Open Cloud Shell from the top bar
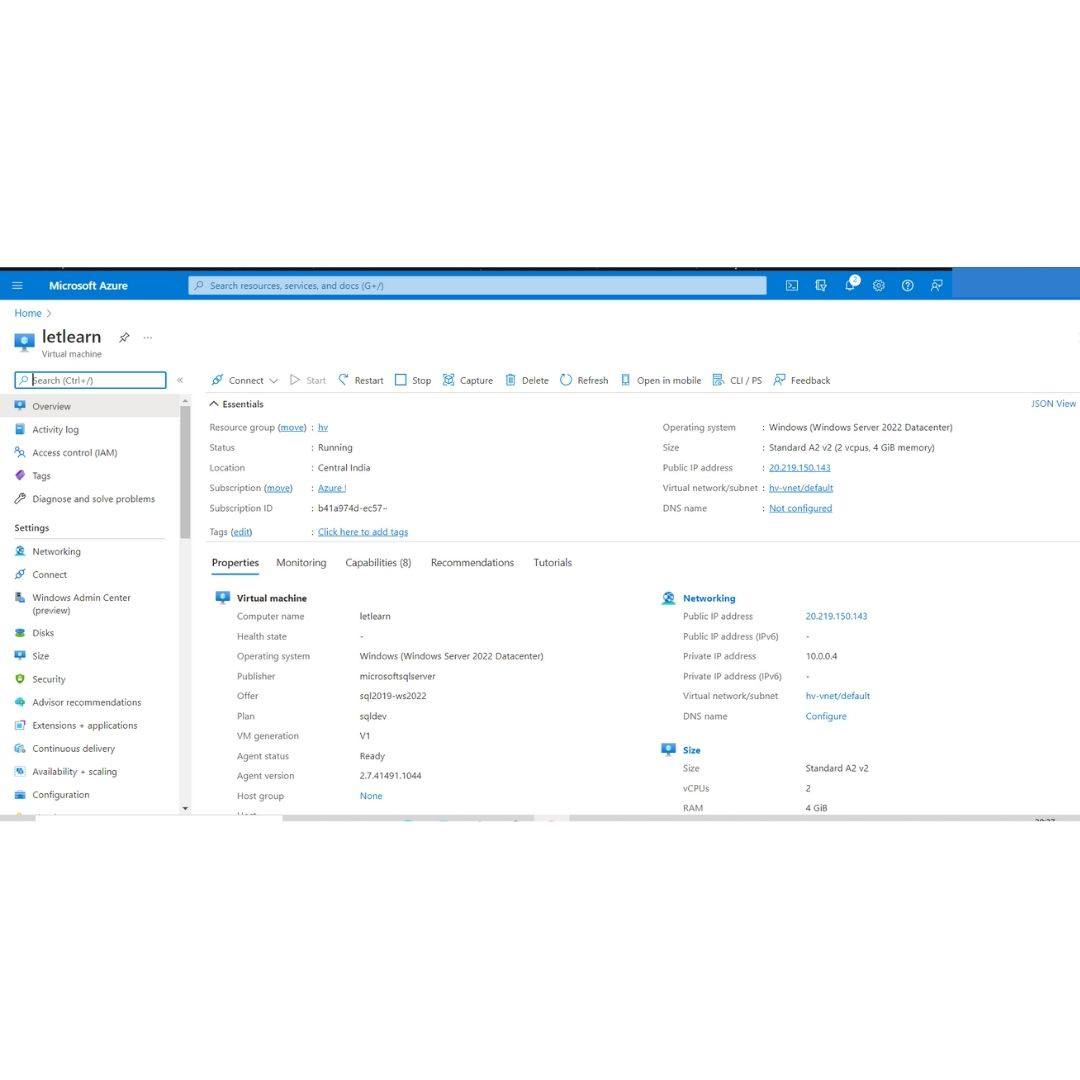Screen dimensions: 1080x1080 pyautogui.click(x=792, y=285)
